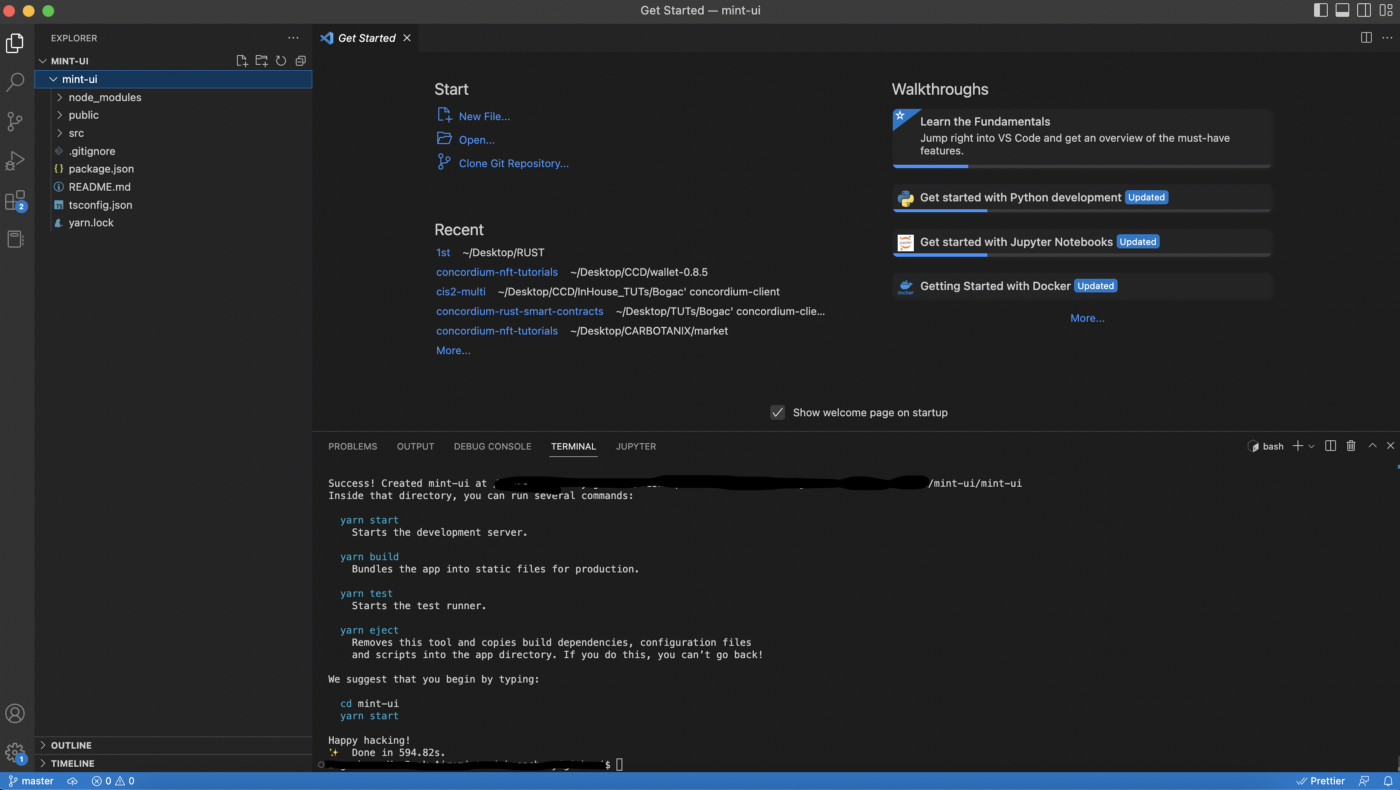Image resolution: width=1400 pixels, height=790 pixels.
Task: Switch to the OUTPUT tab
Action: (415, 446)
